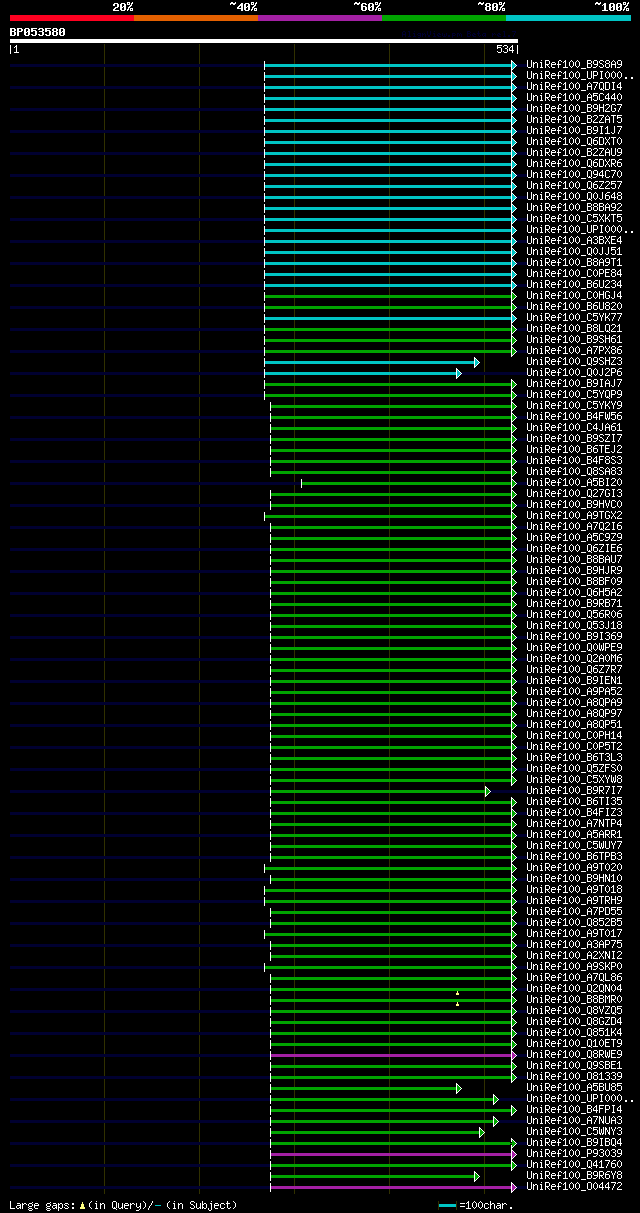Select label UniRef100_C0PH14
640x1213 pixels.
click(x=574, y=736)
